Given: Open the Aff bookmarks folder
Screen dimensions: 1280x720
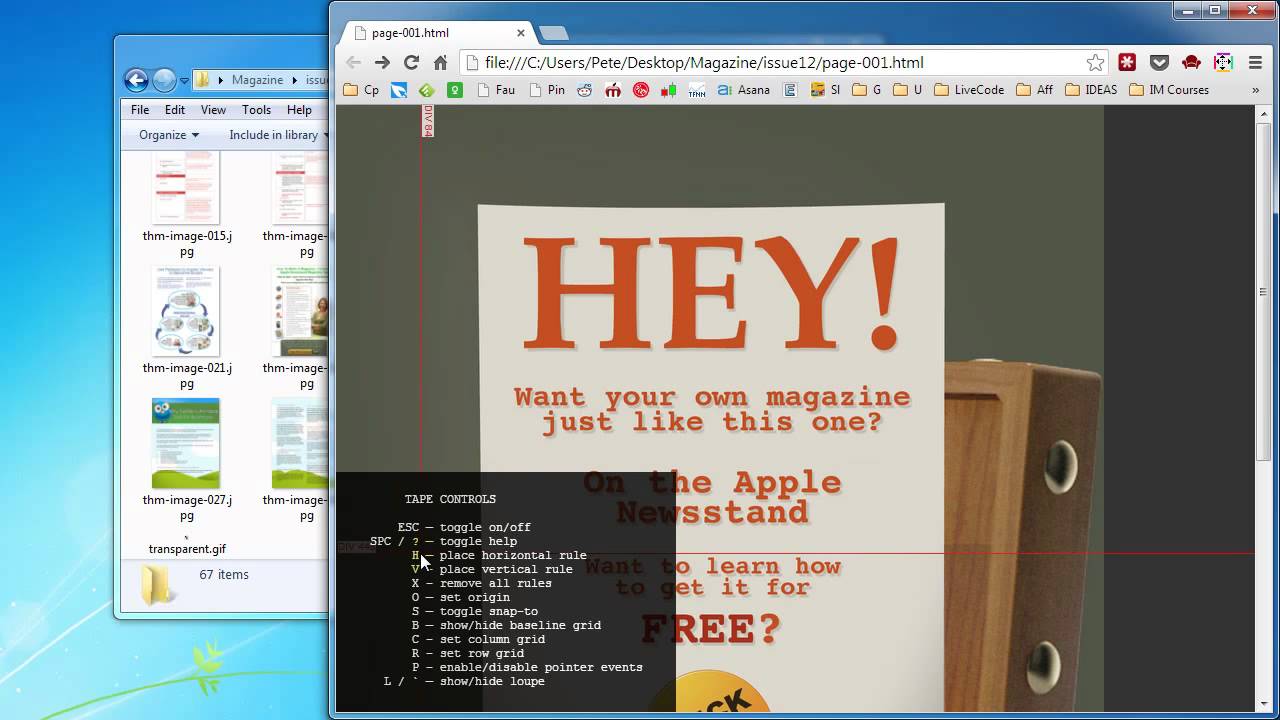Looking at the screenshot, I should tap(1035, 90).
